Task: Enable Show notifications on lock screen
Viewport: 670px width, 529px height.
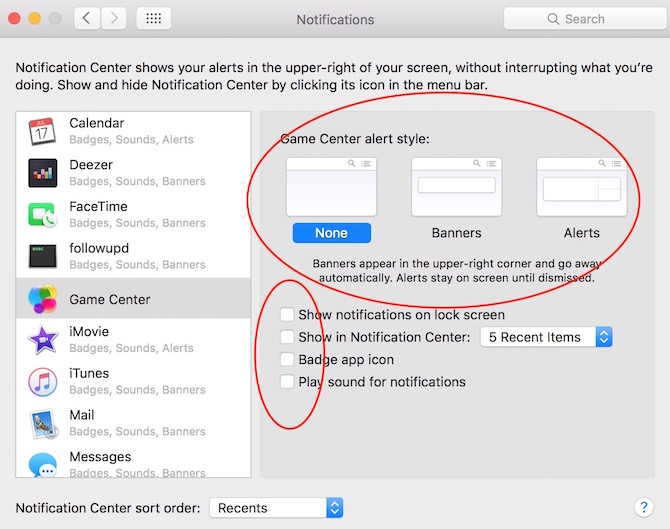Action: click(x=288, y=315)
